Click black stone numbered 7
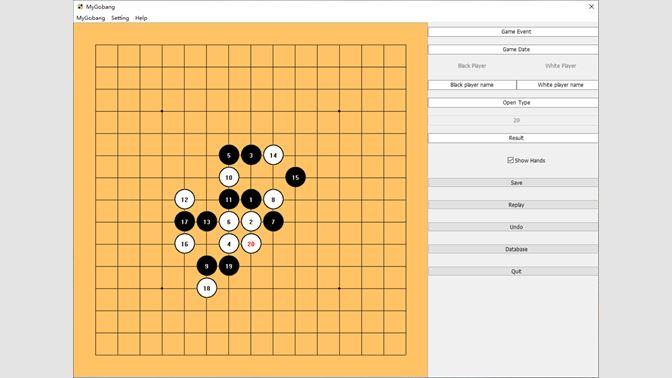The height and width of the screenshot is (378, 672). 273,222
